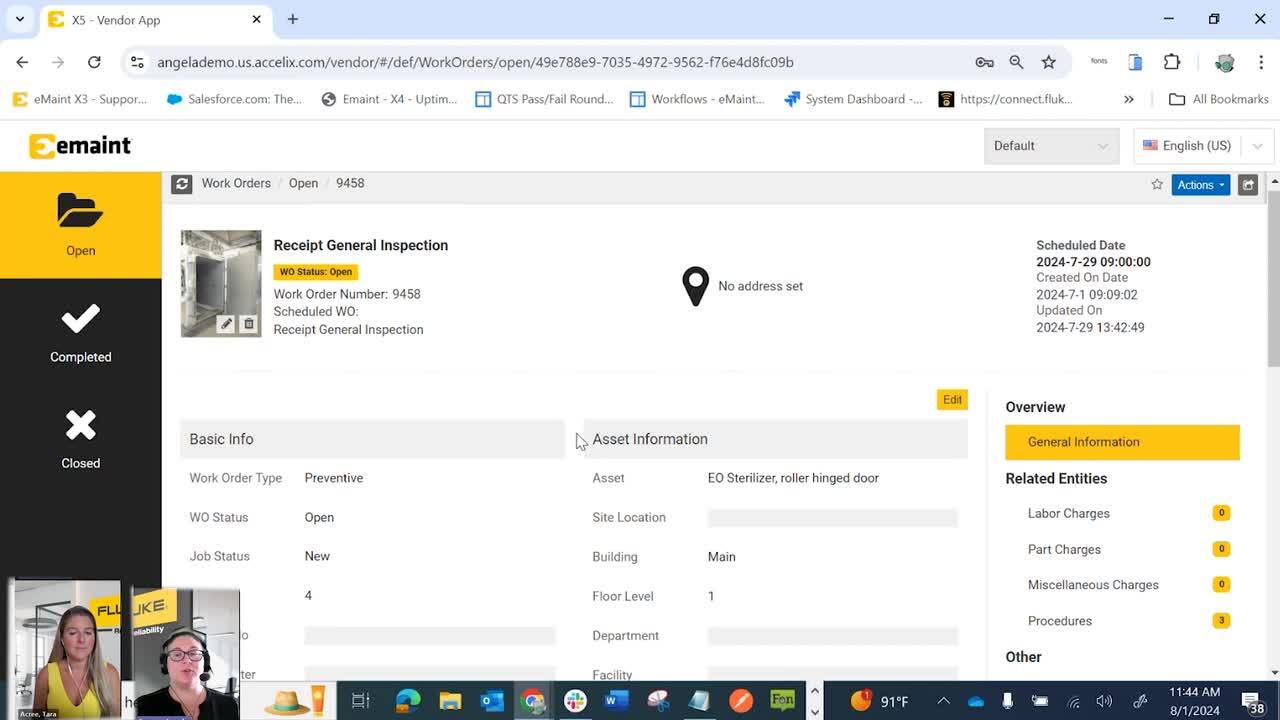Delete the work order image with trash icon
1280x720 pixels.
(249, 324)
